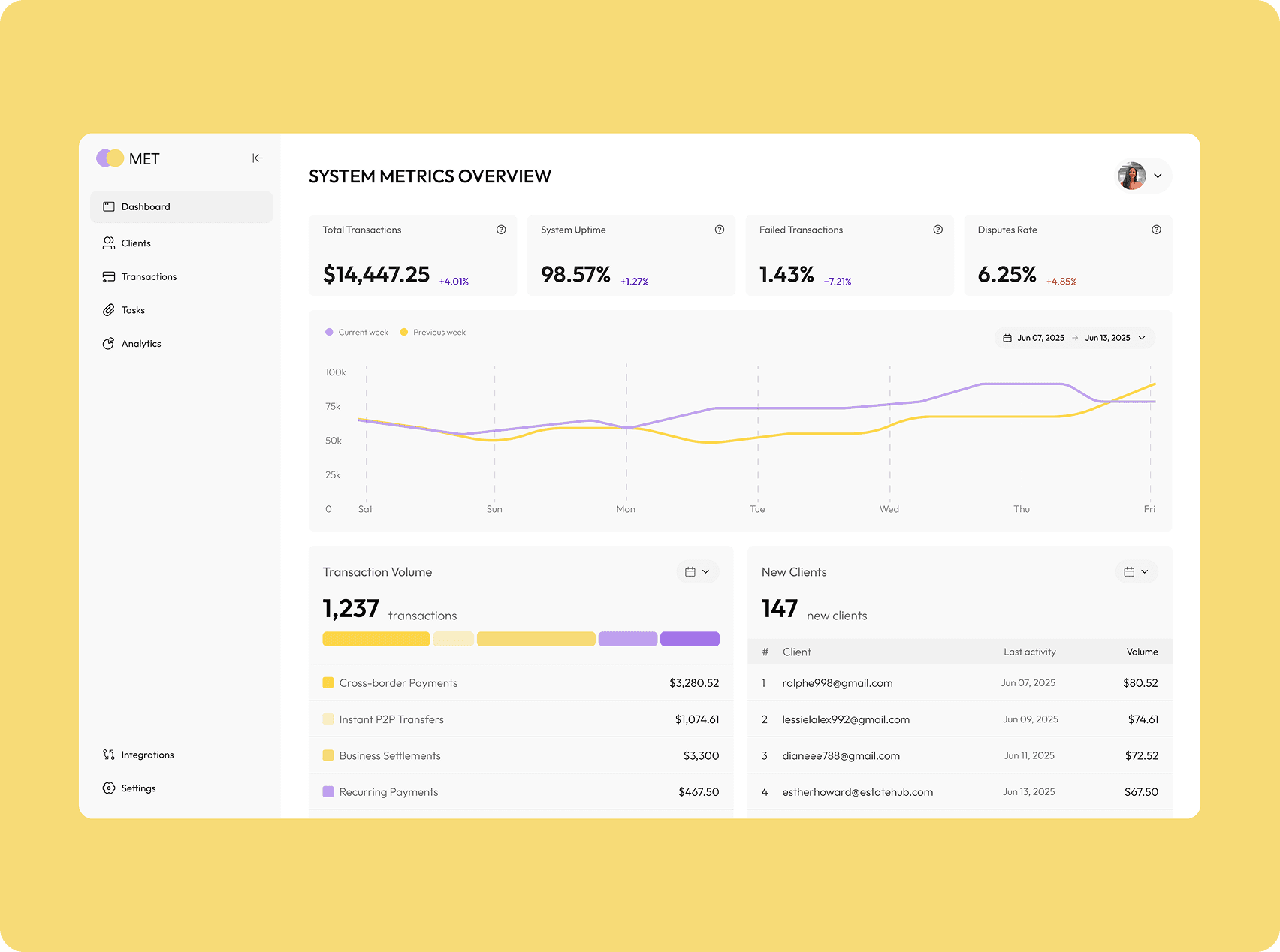Click the MET logo

coord(128,158)
